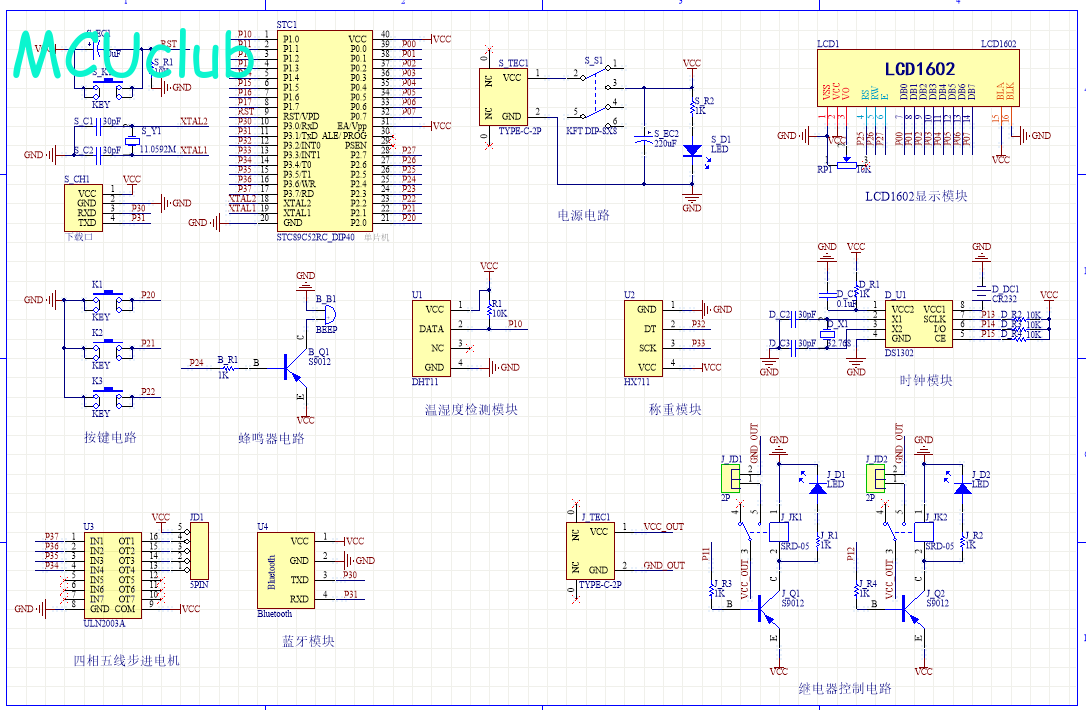This screenshot has width=1086, height=710.
Task: Click the P12 net label at J_R4
Action: pos(851,553)
